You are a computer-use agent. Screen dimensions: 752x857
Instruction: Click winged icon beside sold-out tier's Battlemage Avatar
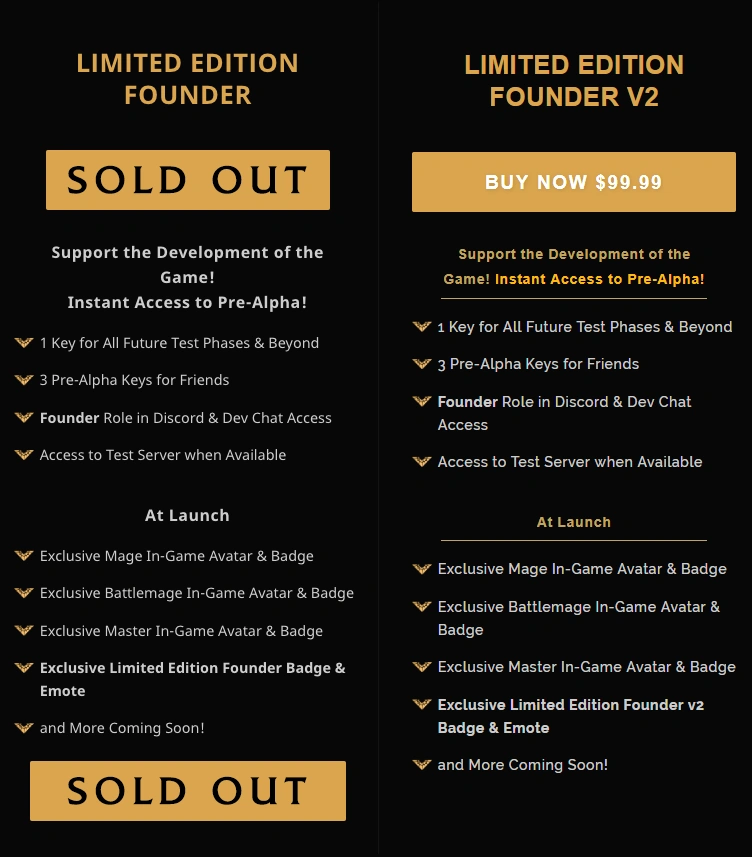[x=24, y=593]
